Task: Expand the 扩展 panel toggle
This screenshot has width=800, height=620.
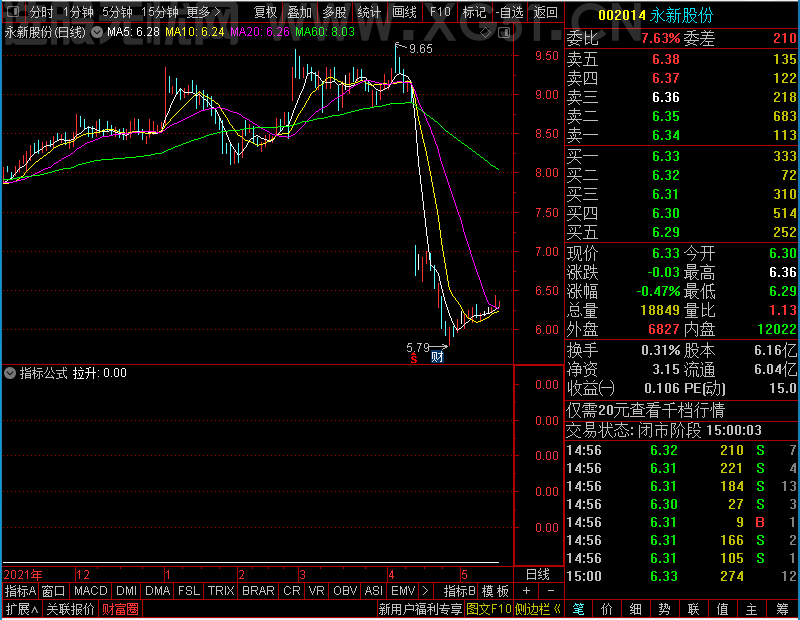Action: pyautogui.click(x=22, y=609)
